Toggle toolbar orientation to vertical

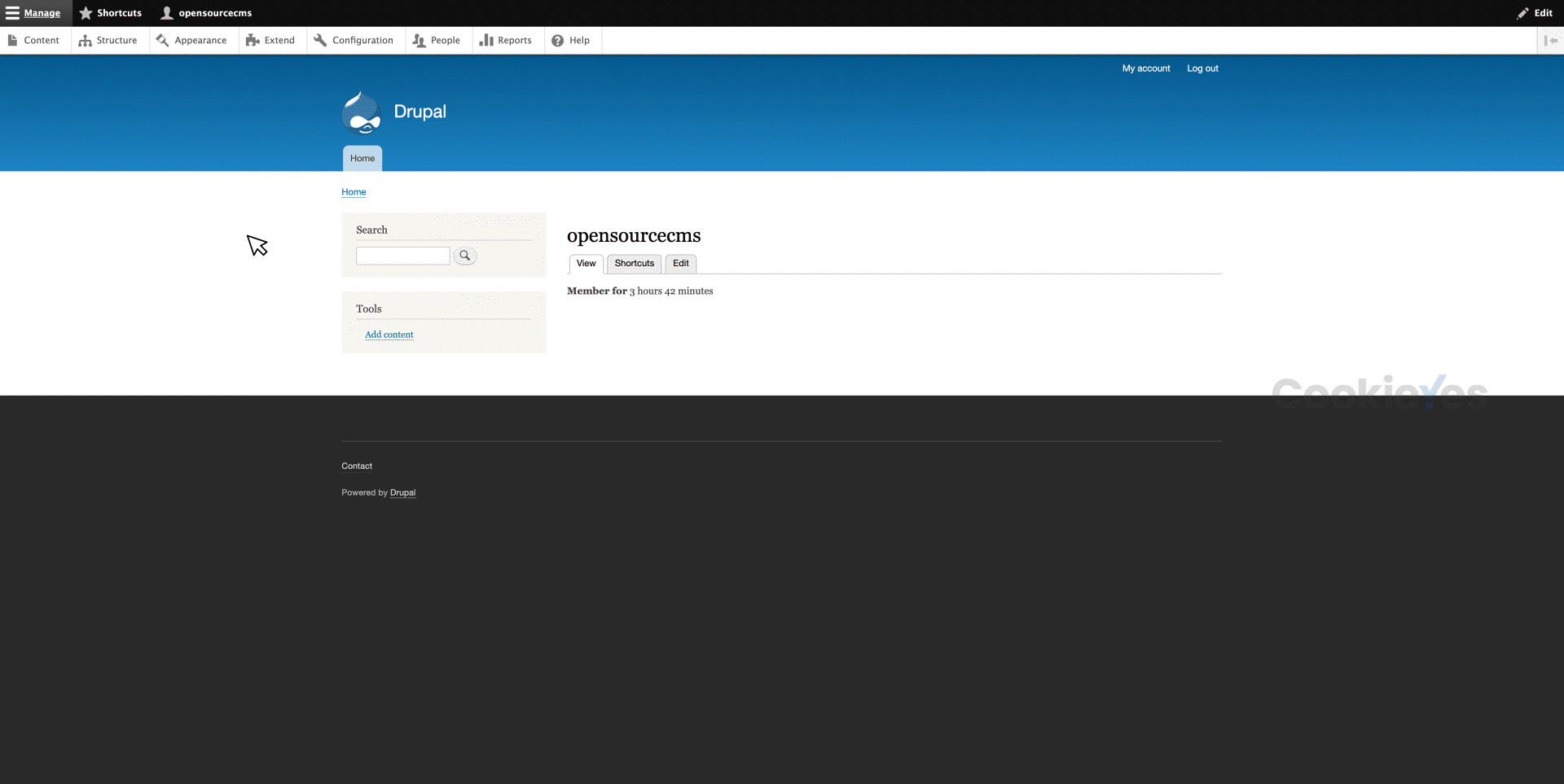[x=1550, y=40]
